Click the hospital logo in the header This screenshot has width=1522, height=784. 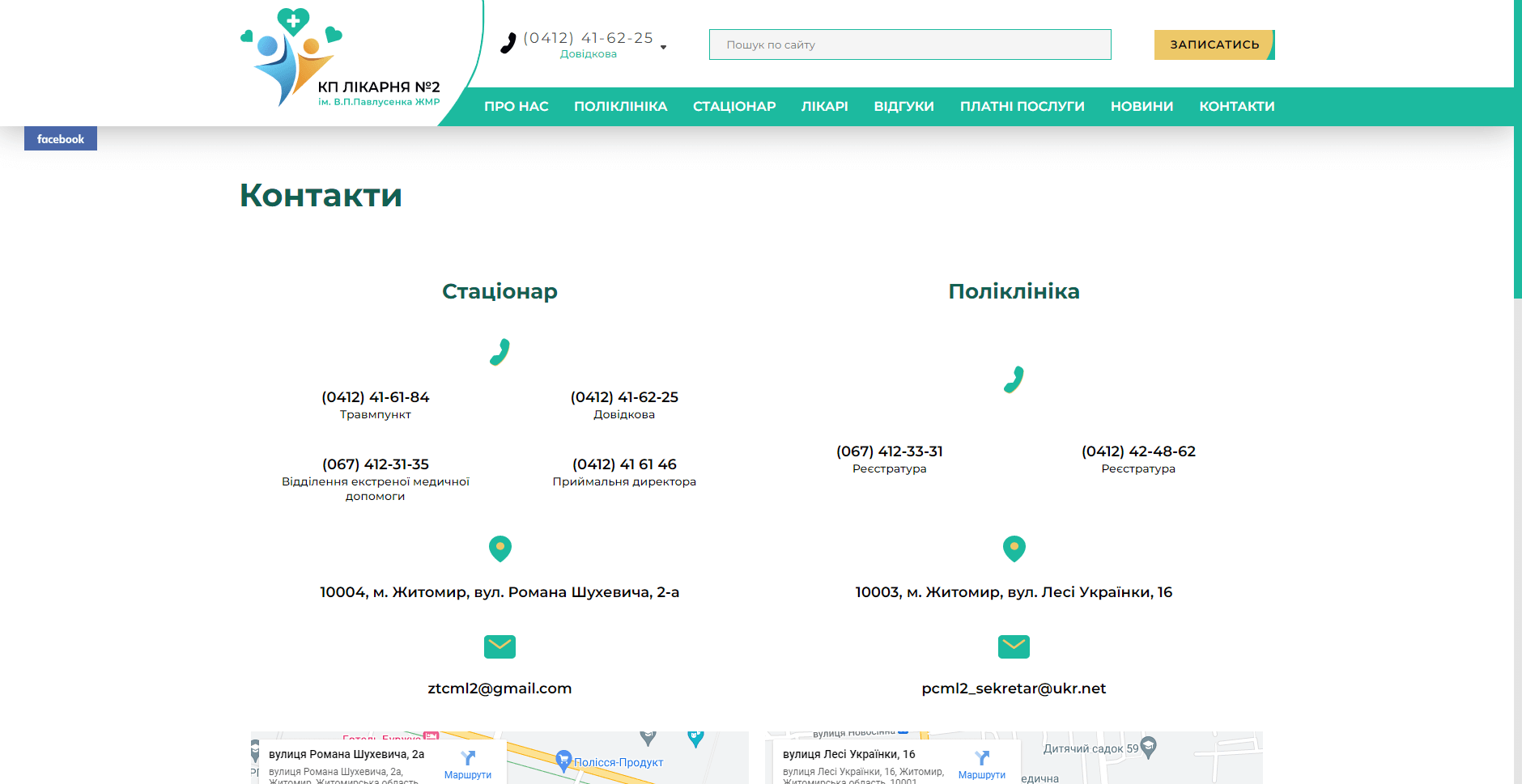coord(340,58)
